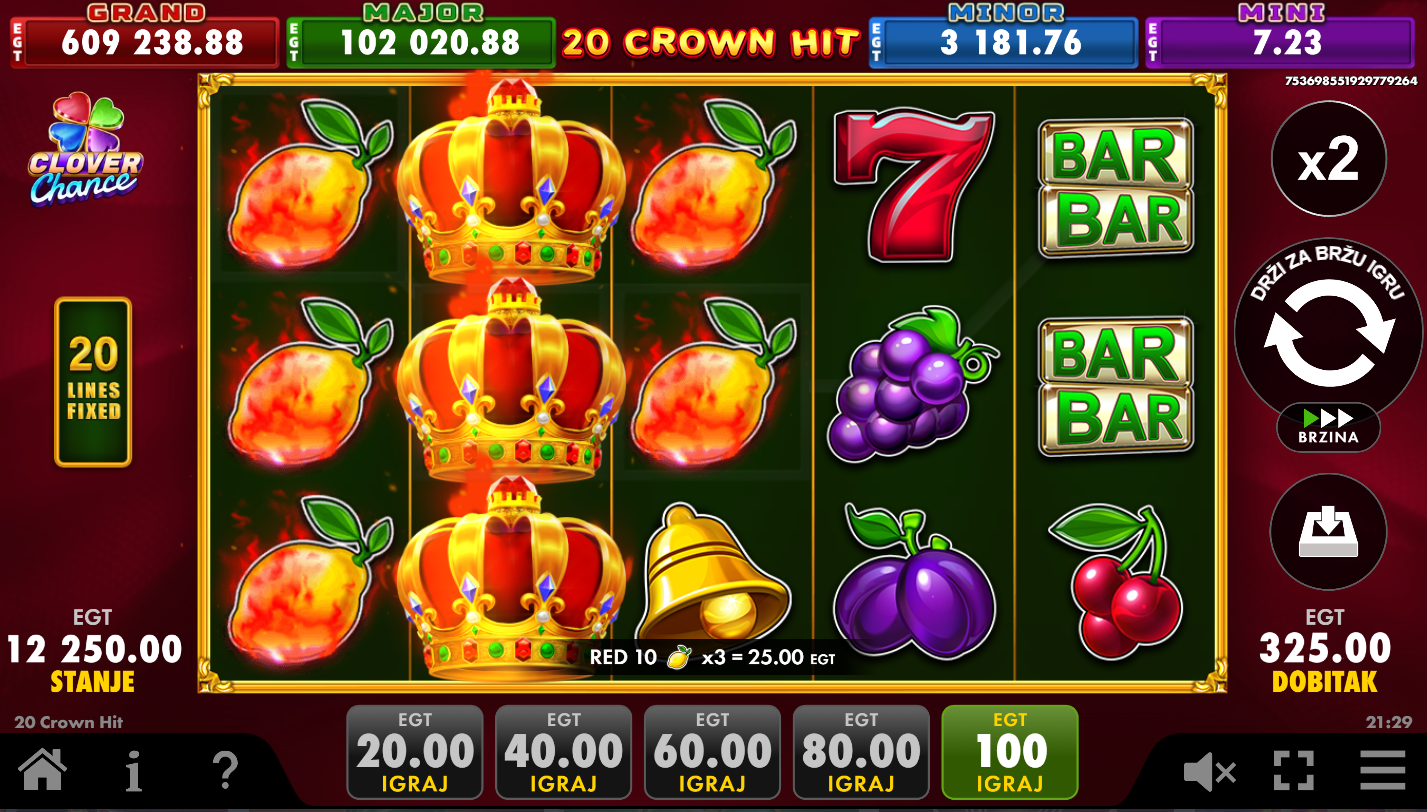This screenshot has height=812, width=1427.
Task: Click the circular spin arrows button
Action: [1328, 333]
